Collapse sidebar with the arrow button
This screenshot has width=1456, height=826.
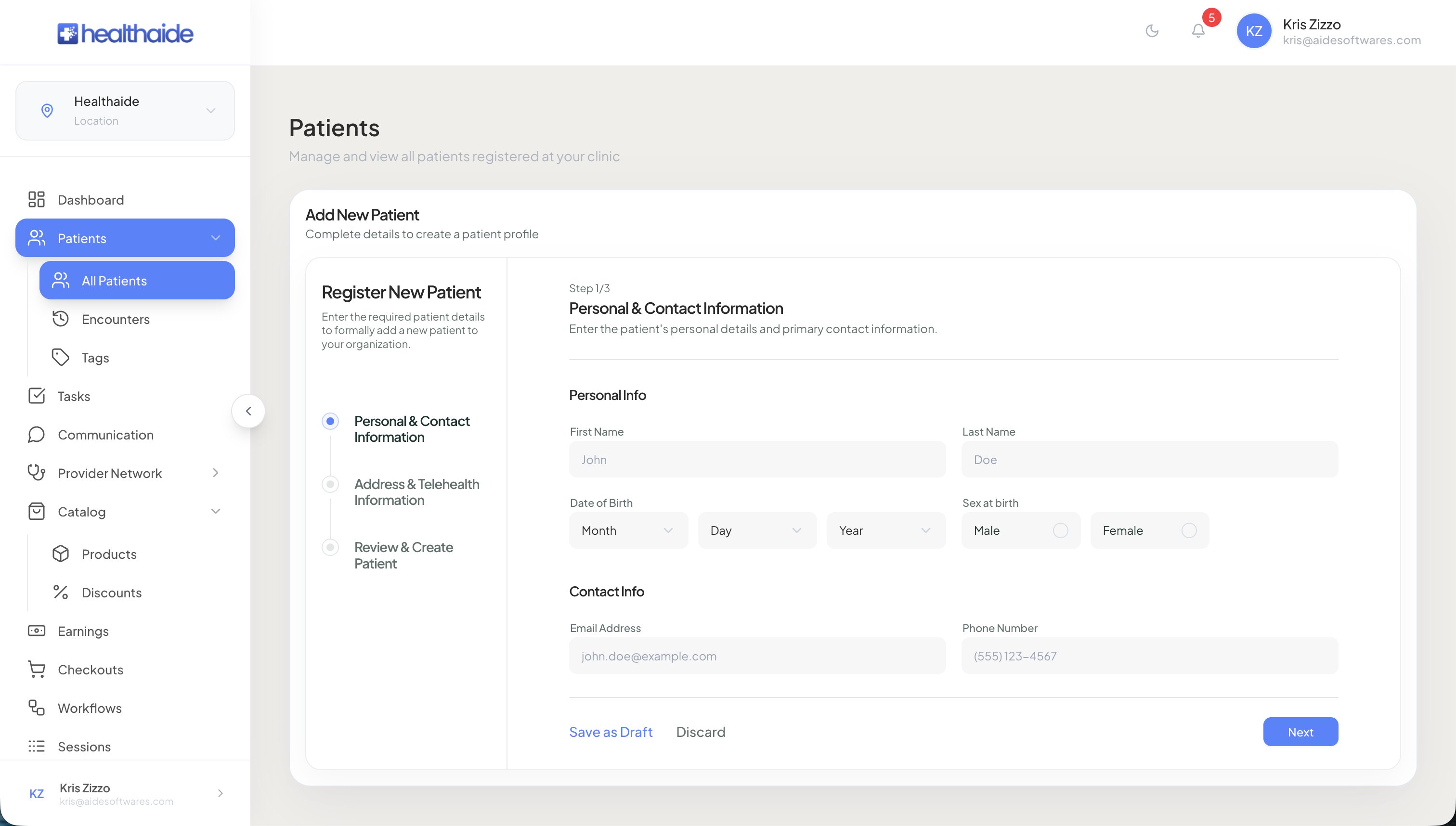pos(248,411)
